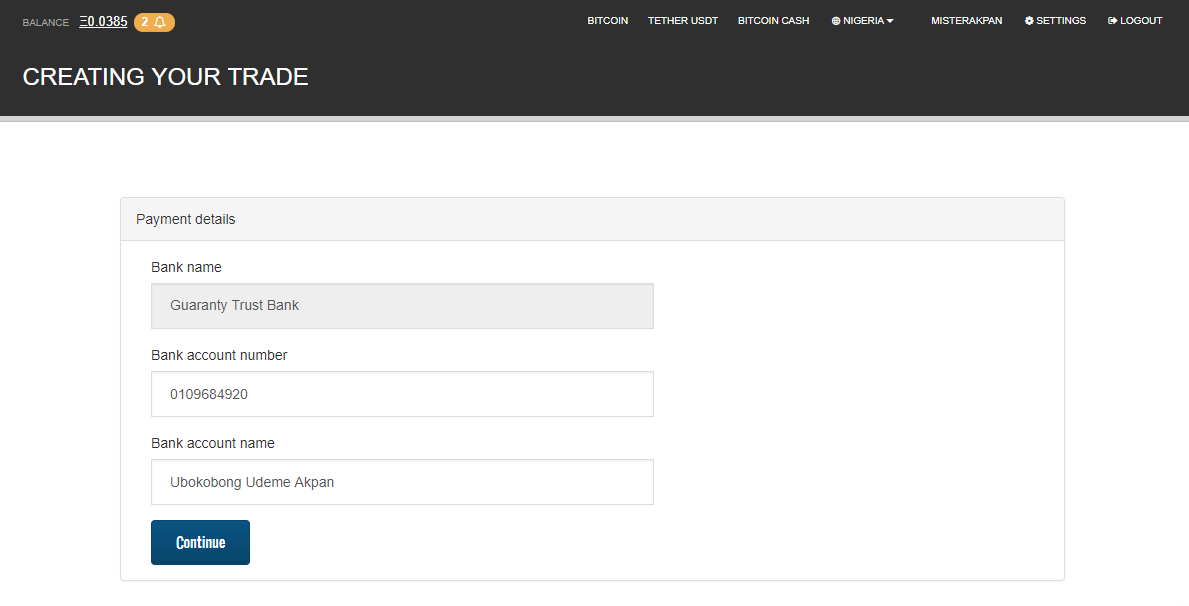Open the TETHER USDT section
Image resolution: width=1189 pixels, height=606 pixels.
coord(683,20)
